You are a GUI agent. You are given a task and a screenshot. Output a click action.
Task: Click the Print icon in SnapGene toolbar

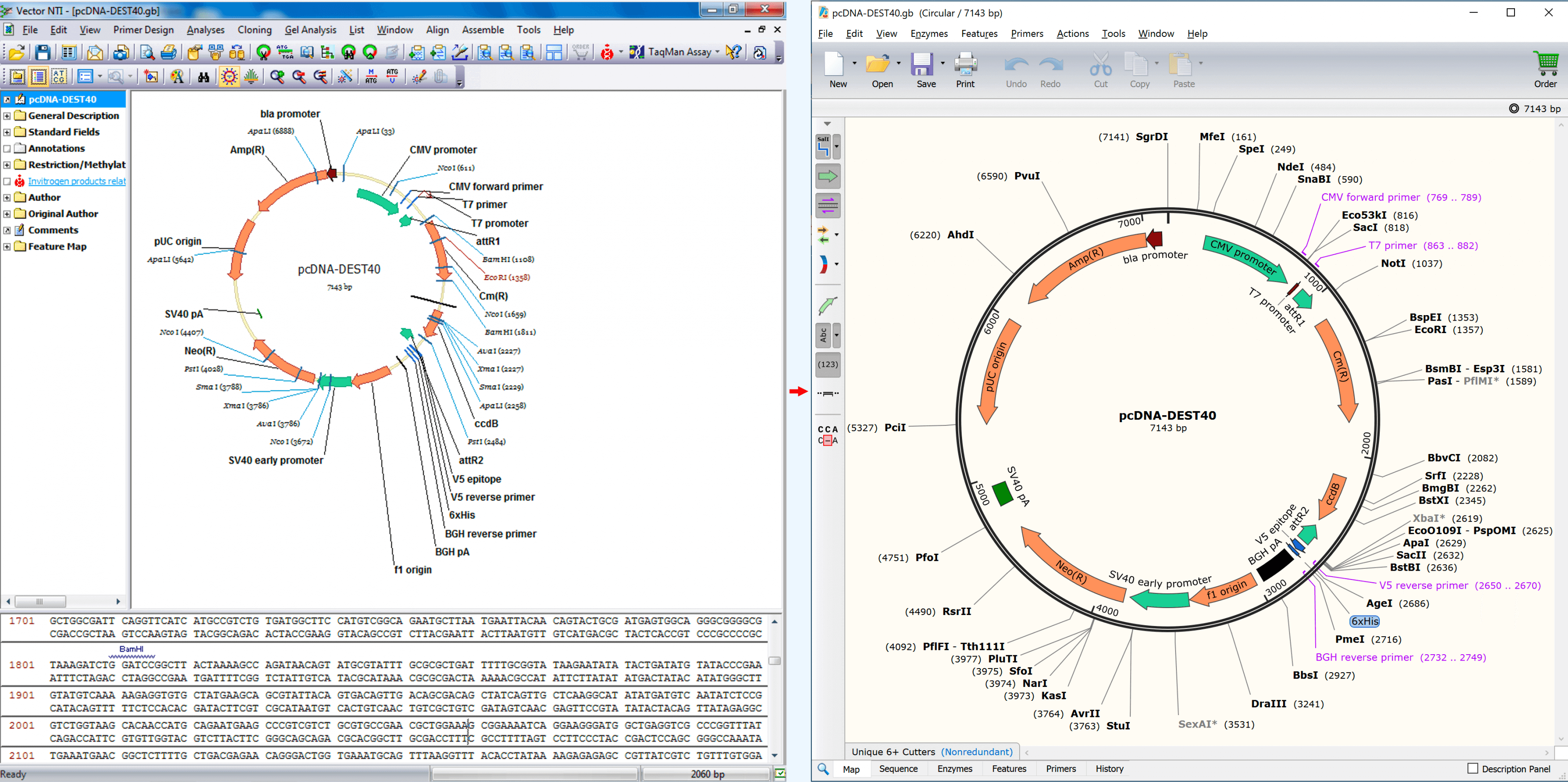pos(965,67)
